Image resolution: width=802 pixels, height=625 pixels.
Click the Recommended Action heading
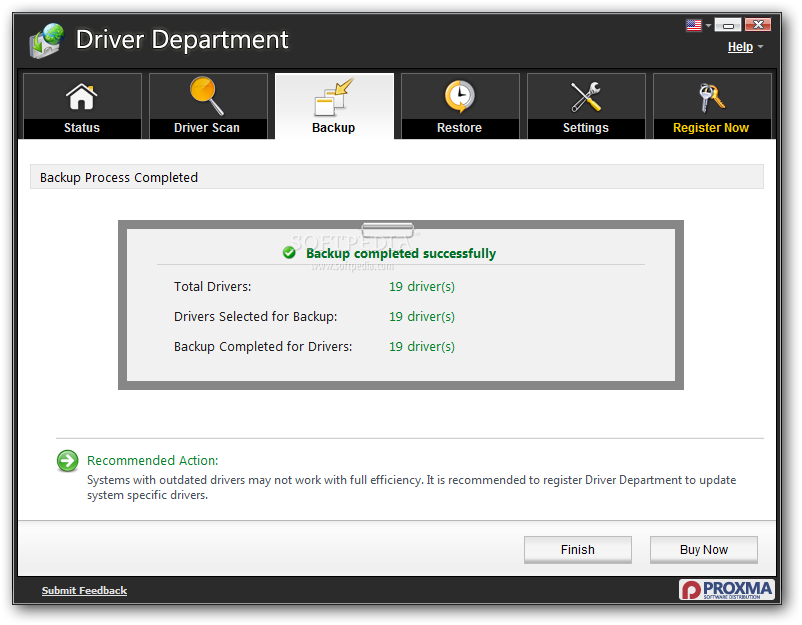click(x=152, y=461)
